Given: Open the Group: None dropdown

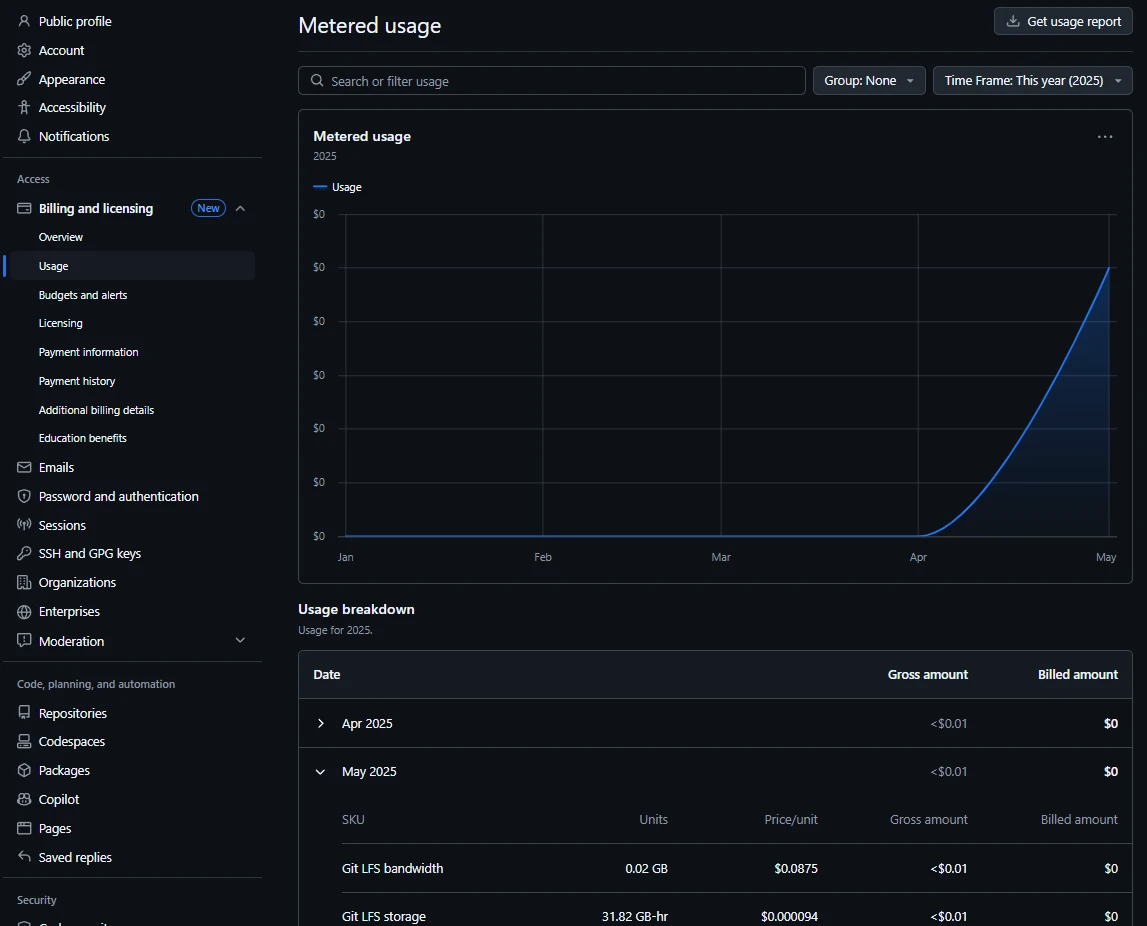Looking at the screenshot, I should click(x=868, y=80).
